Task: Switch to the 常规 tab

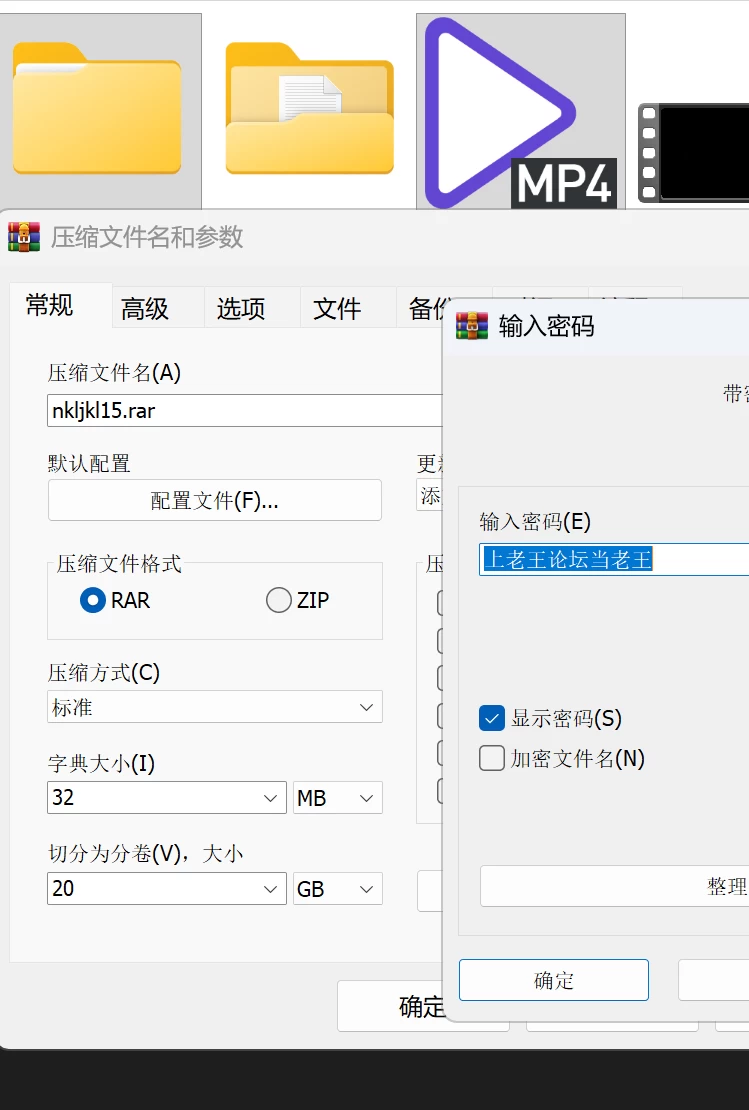Action: click(x=50, y=306)
